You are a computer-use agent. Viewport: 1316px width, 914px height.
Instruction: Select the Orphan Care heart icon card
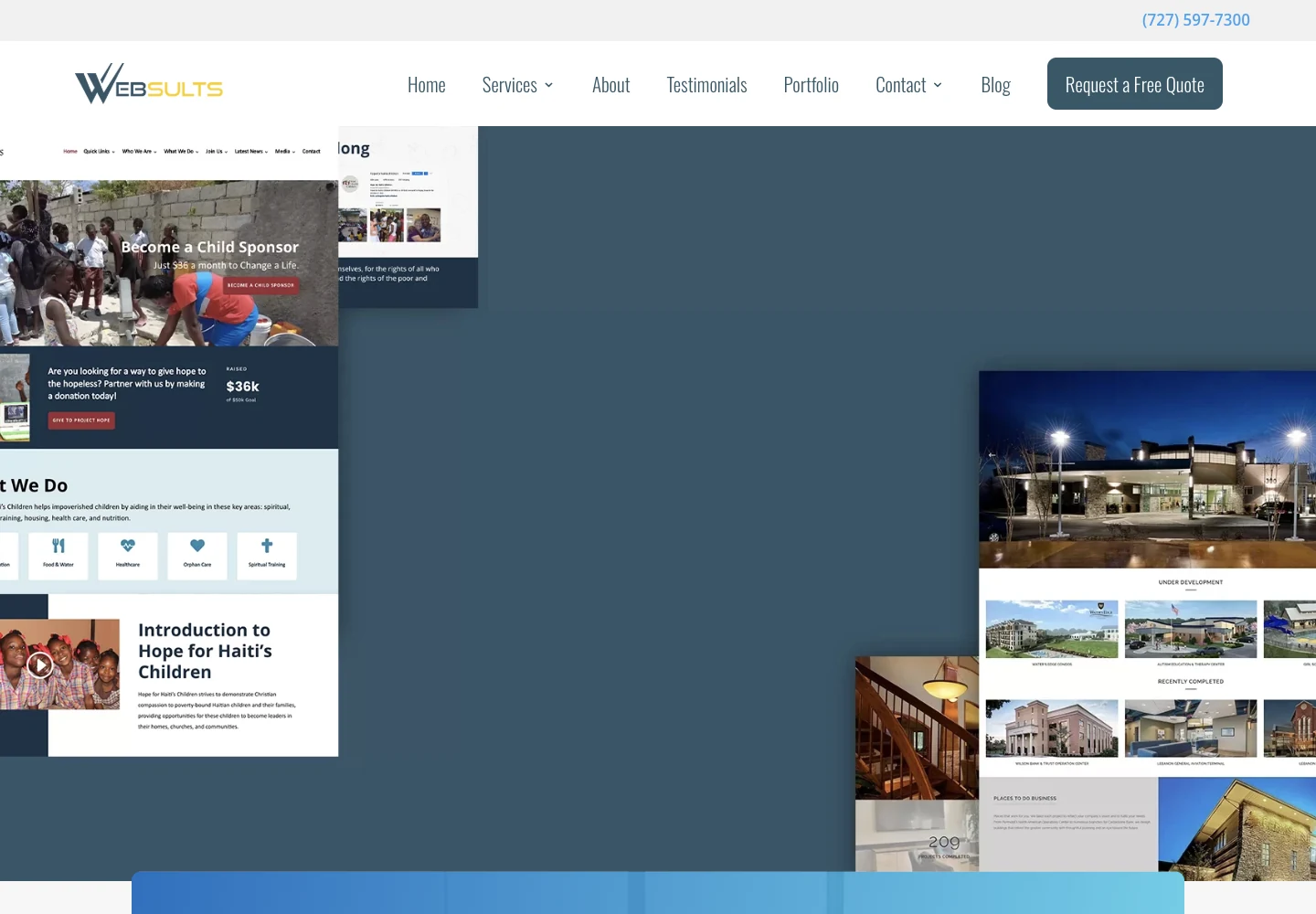click(x=197, y=556)
